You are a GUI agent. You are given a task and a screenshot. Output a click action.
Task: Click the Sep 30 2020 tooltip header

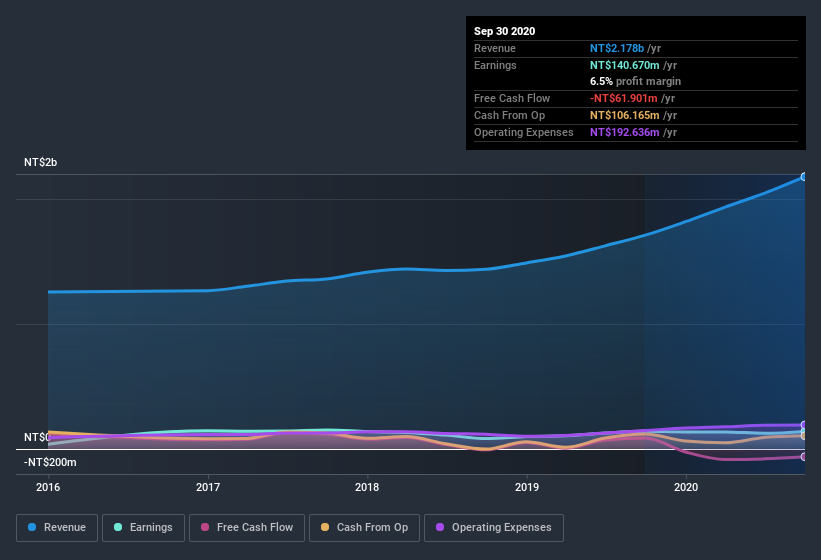[x=505, y=31]
